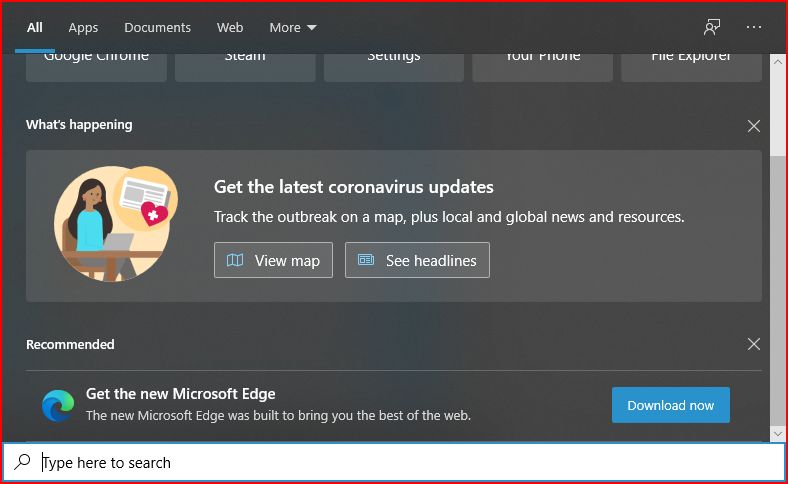Click the View map button
This screenshot has width=788, height=484.
tap(273, 260)
